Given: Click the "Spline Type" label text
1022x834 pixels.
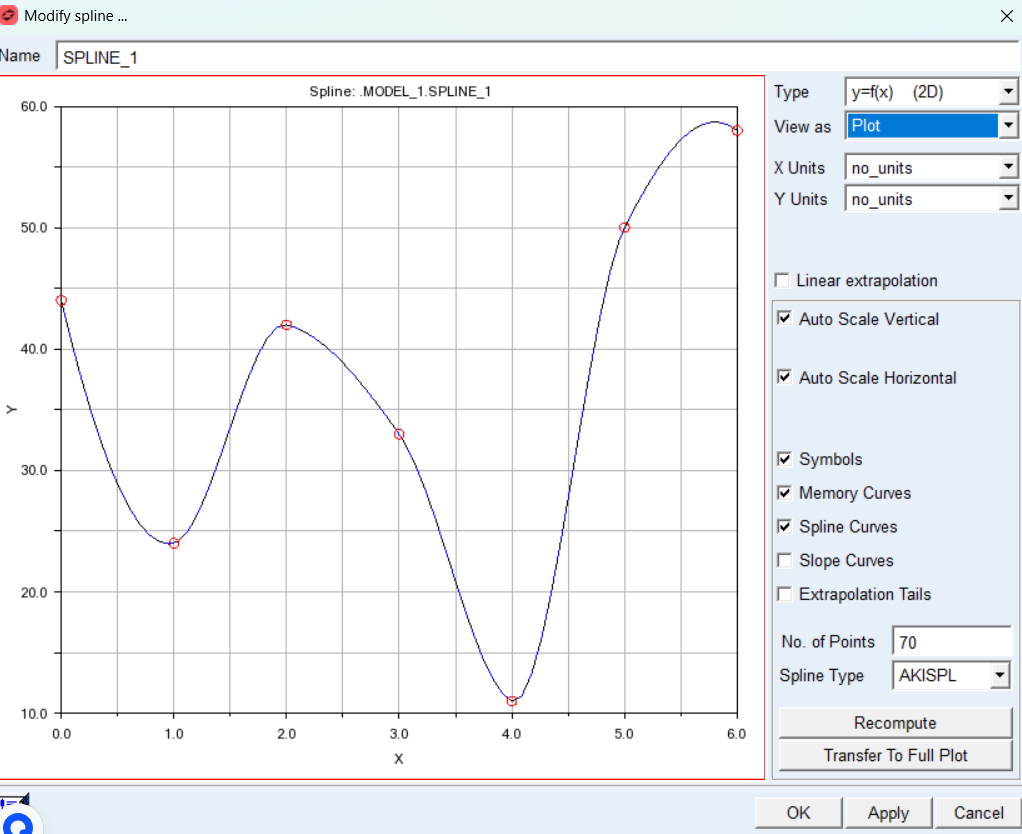Looking at the screenshot, I should pyautogui.click(x=821, y=676).
